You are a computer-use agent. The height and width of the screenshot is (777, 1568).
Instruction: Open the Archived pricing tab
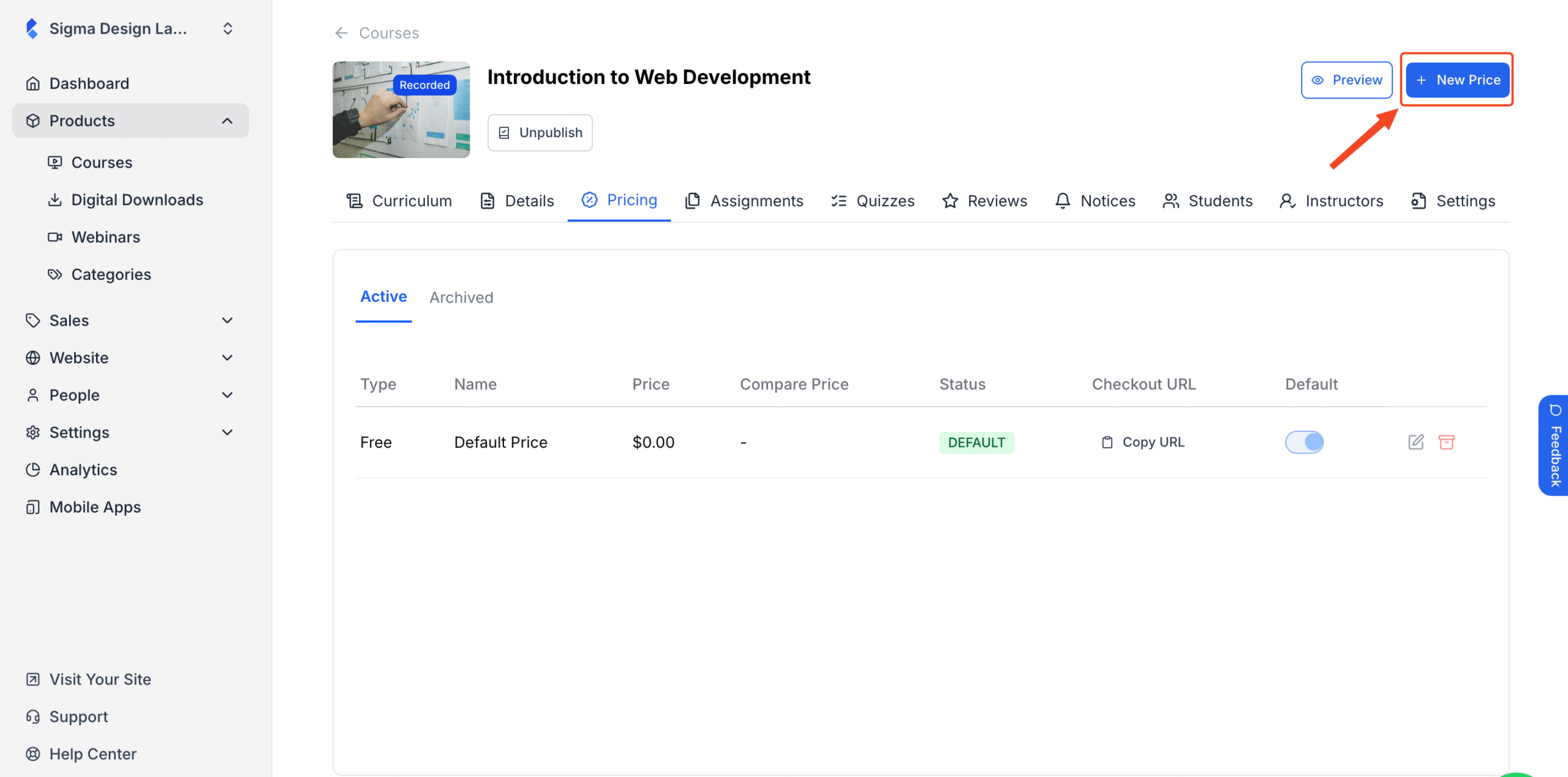[x=461, y=297]
